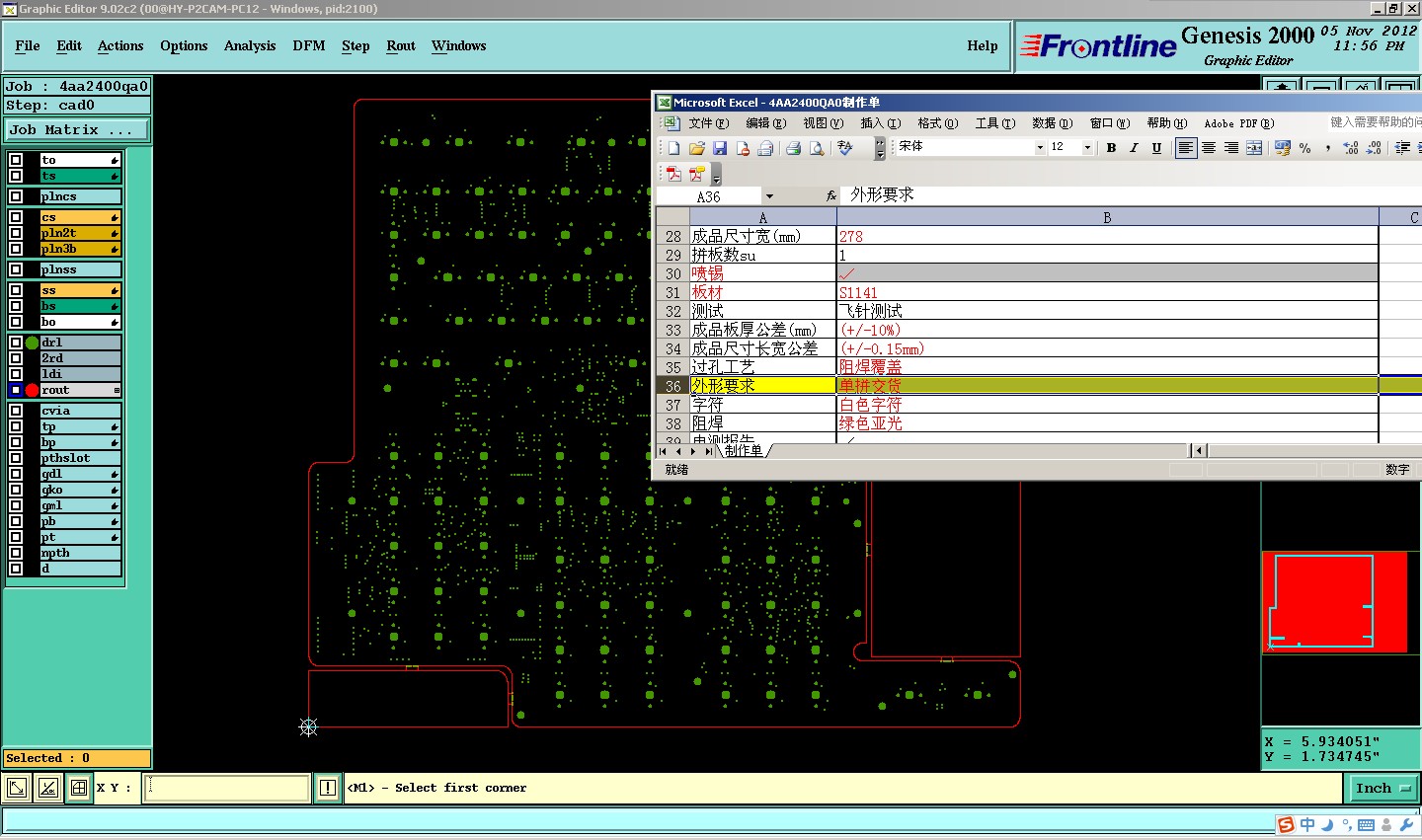Click Convert to PDF and Email icon
1422x840 pixels.
pos(697,174)
